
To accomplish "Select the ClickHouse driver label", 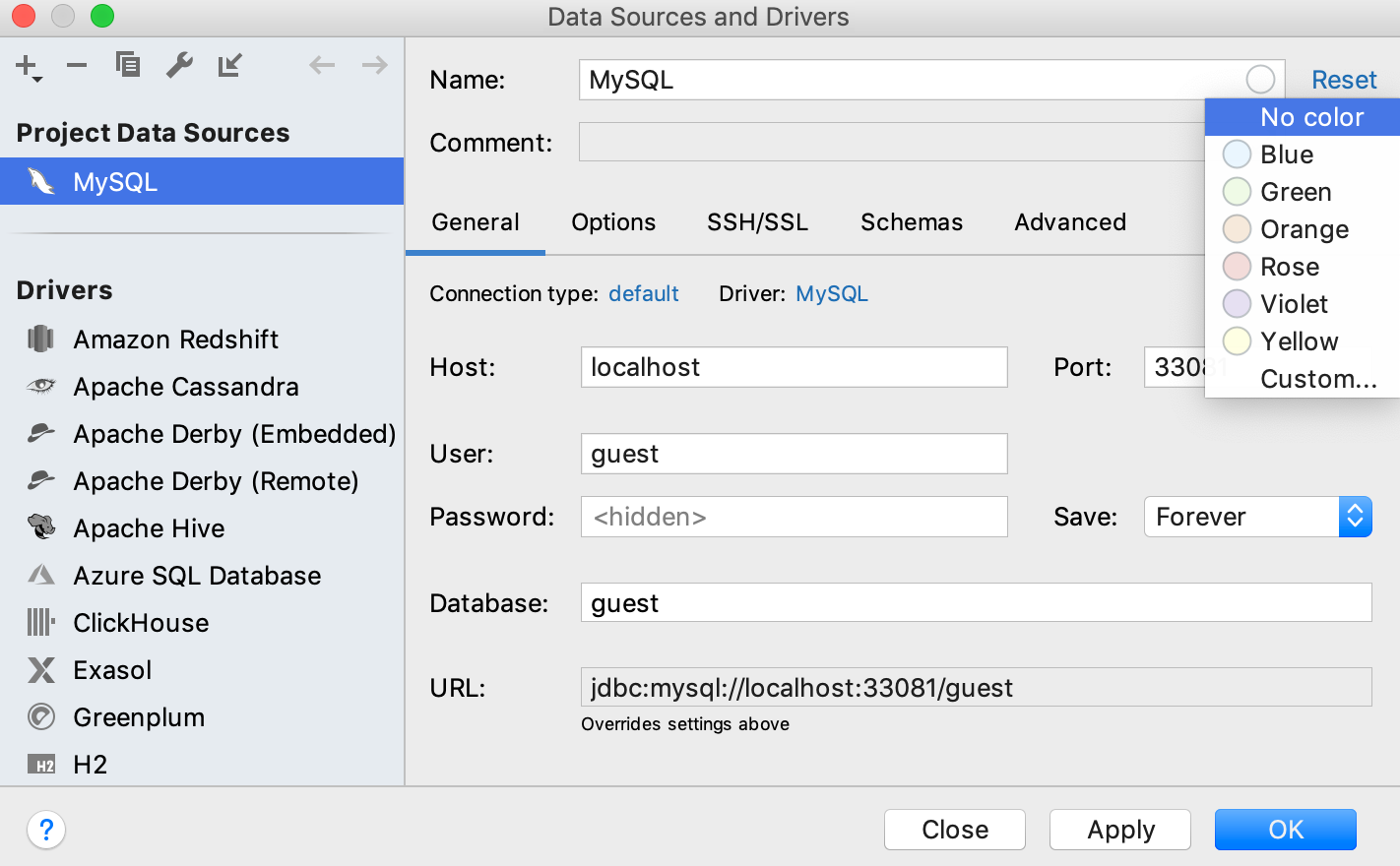I will coord(141,623).
